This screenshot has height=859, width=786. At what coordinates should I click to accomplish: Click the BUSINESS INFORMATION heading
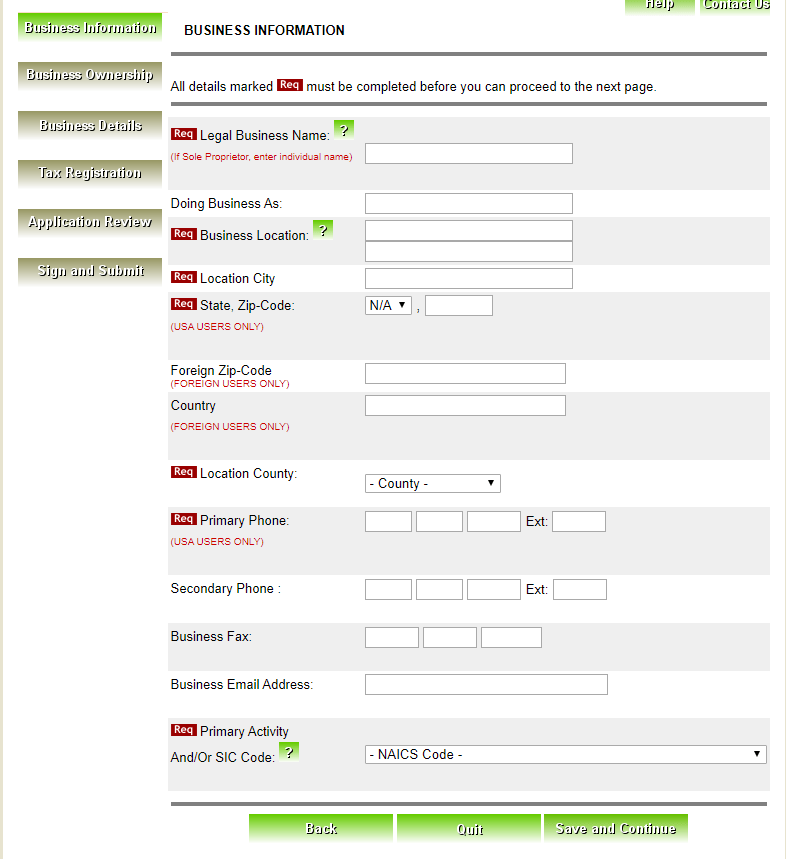265,30
